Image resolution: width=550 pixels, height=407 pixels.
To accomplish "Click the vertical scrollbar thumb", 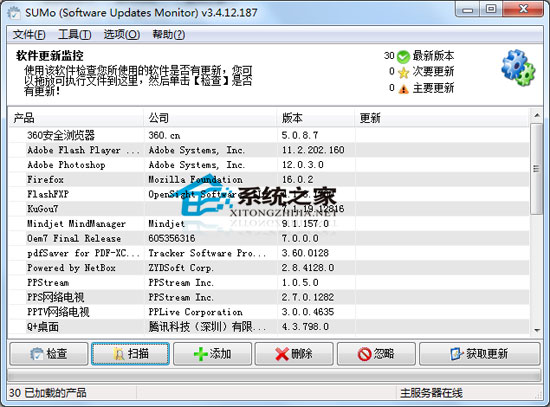I will (537, 169).
